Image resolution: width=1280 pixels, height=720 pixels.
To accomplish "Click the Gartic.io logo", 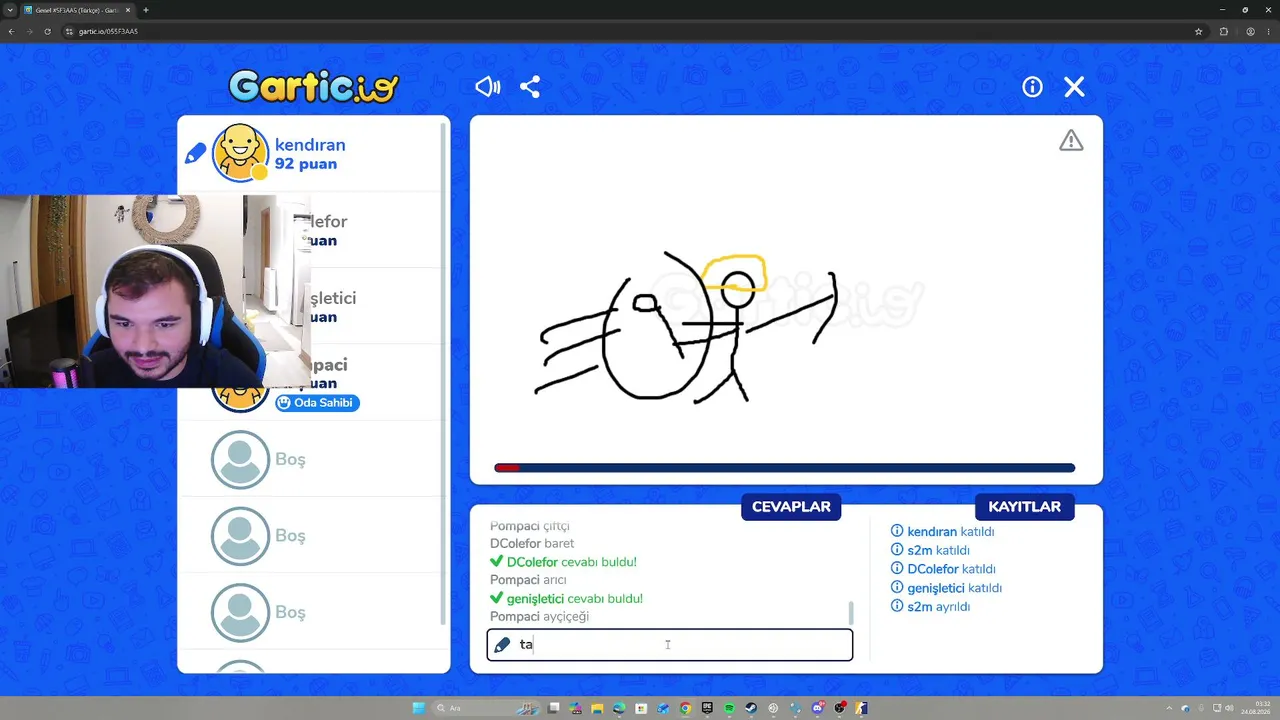I will pyautogui.click(x=314, y=86).
